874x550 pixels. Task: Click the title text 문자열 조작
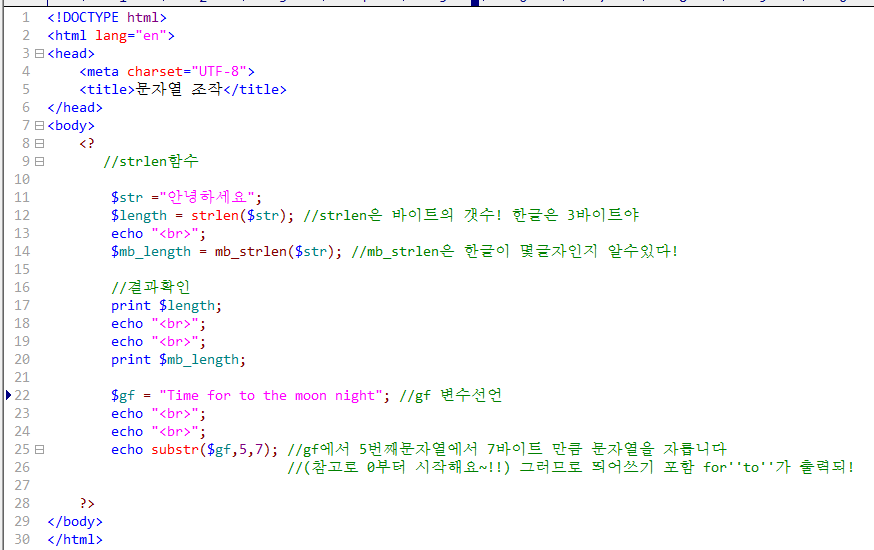pyautogui.click(x=179, y=89)
